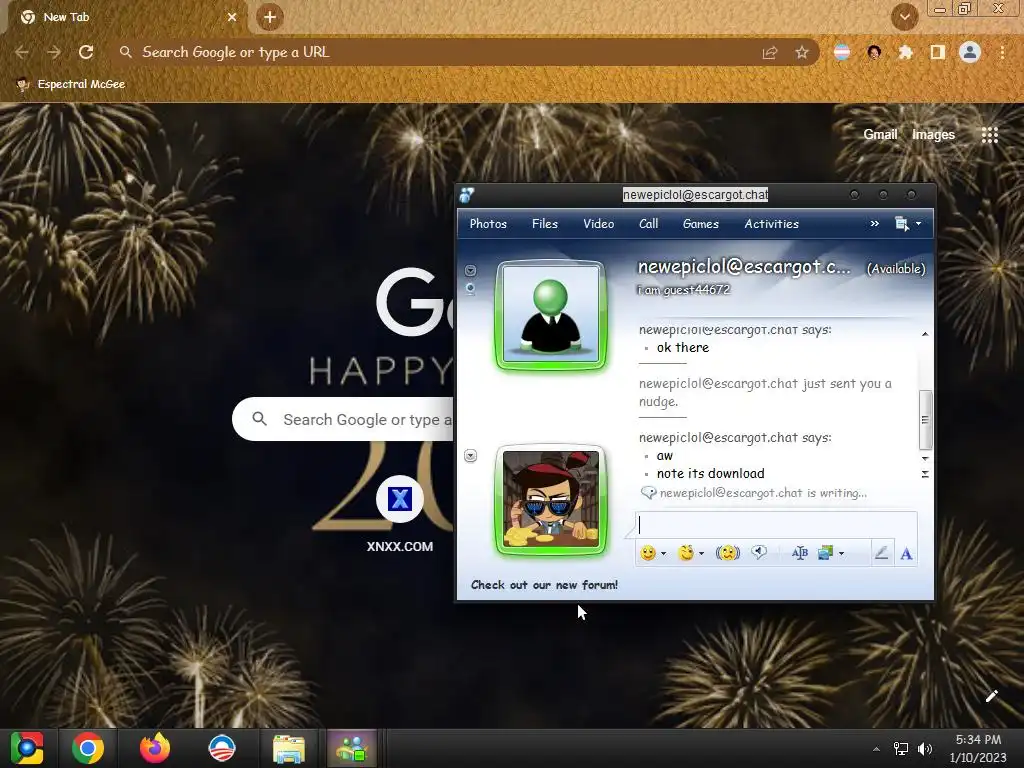Click the 'i am guest44672' personal message
Viewport: 1024px width, 768px height.
[x=684, y=289]
